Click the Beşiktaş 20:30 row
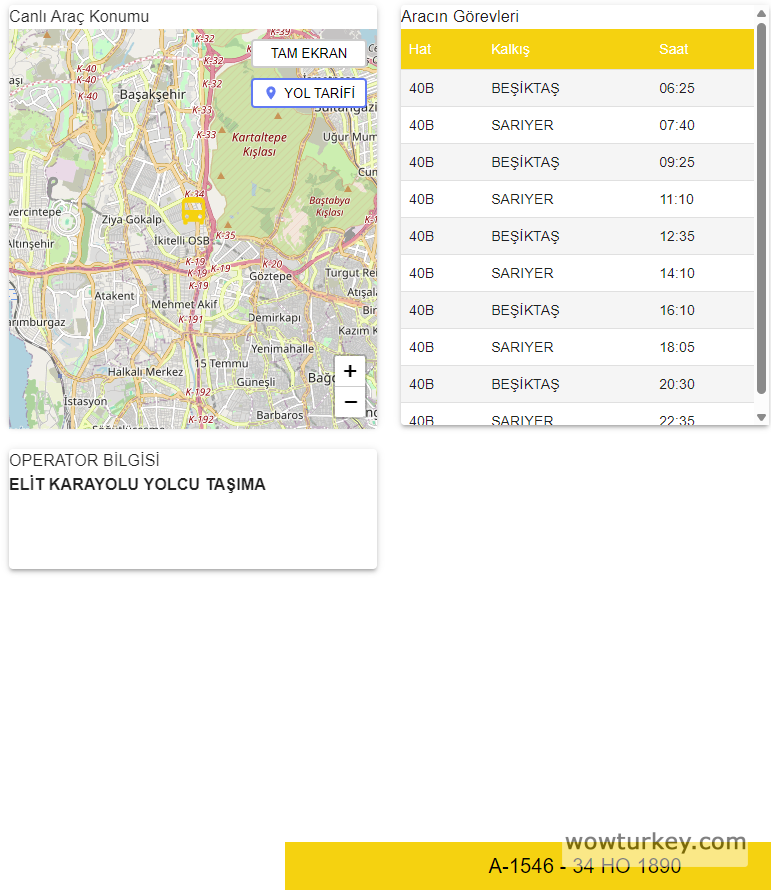This screenshot has height=890, width=771. [x=577, y=384]
